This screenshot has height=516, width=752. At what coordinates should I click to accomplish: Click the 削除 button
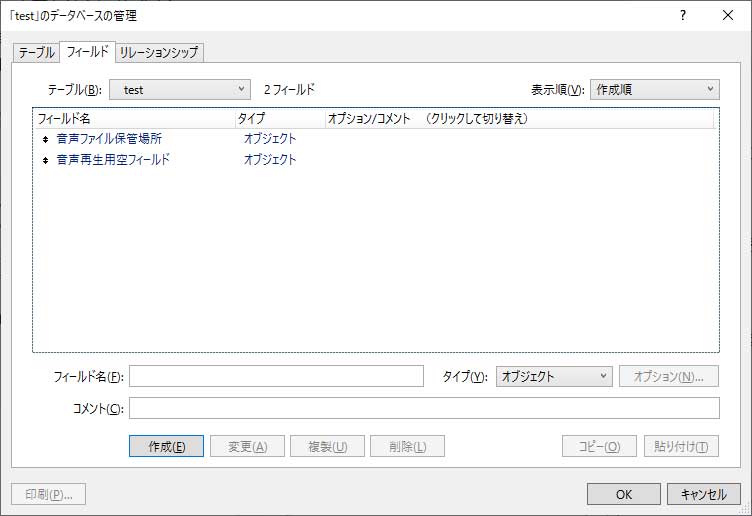point(408,446)
